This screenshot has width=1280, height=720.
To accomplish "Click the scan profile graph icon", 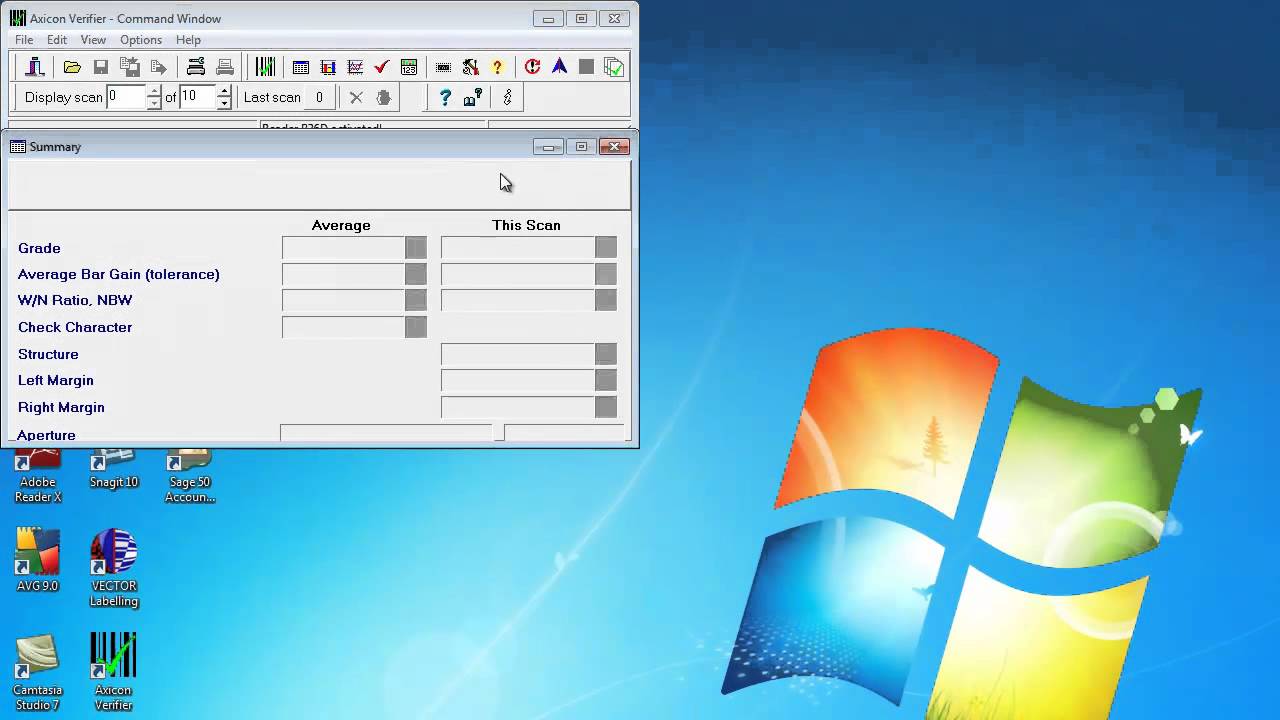I will pyautogui.click(x=354, y=67).
